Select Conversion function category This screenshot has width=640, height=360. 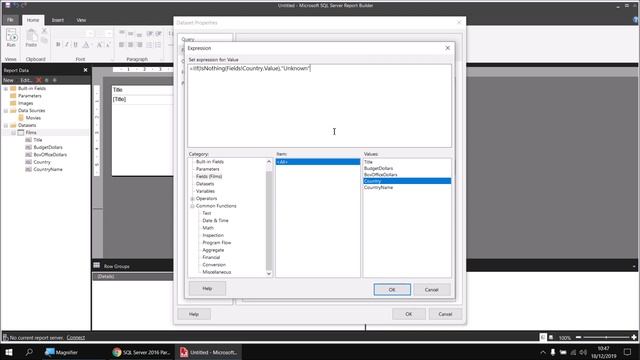pyautogui.click(x=214, y=264)
